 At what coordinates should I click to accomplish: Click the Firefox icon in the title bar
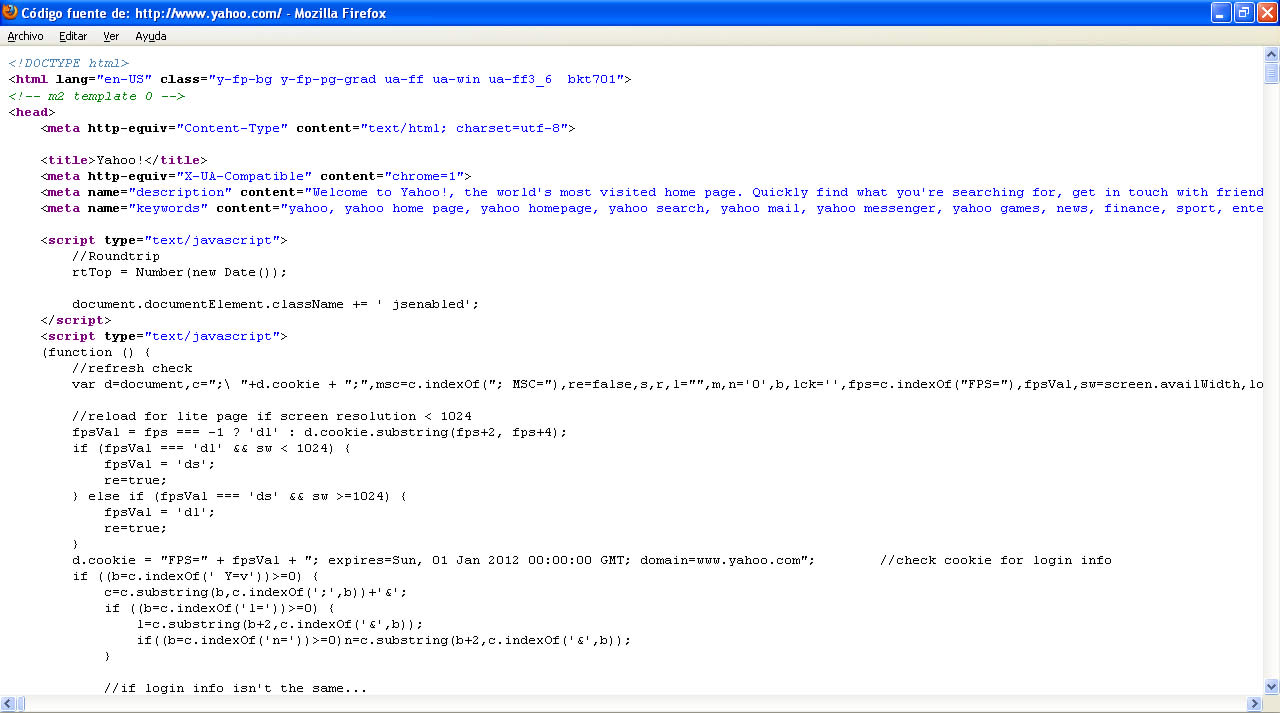10,13
